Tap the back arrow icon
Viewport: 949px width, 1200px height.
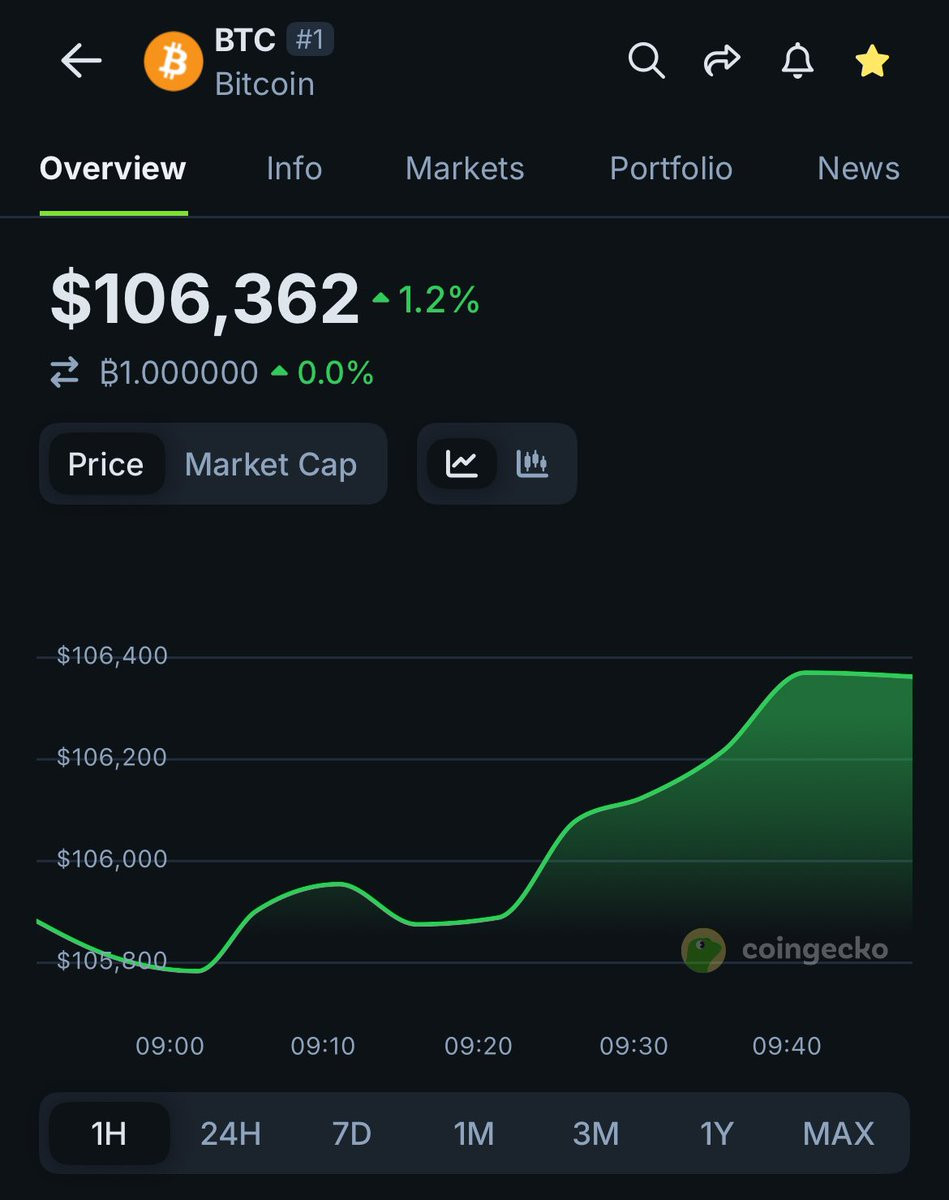(81, 61)
